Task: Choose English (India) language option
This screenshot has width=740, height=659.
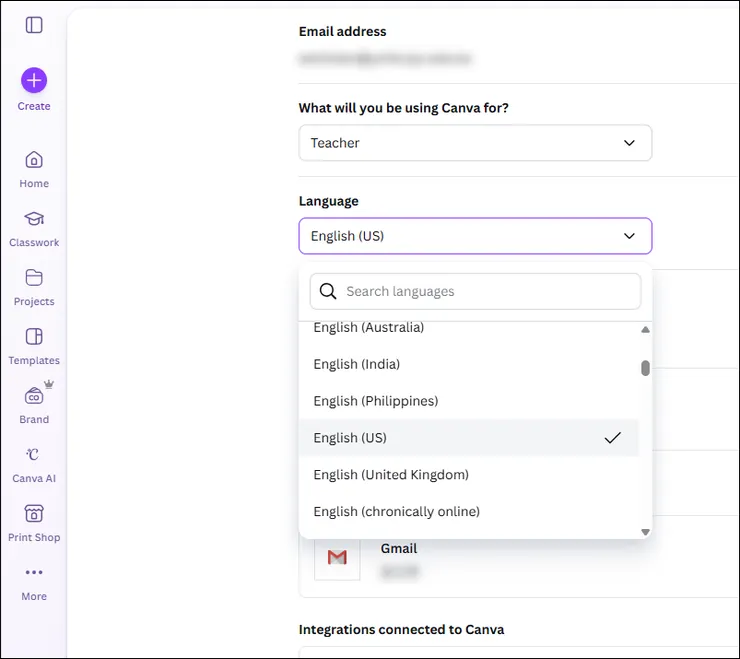Action: pyautogui.click(x=357, y=364)
